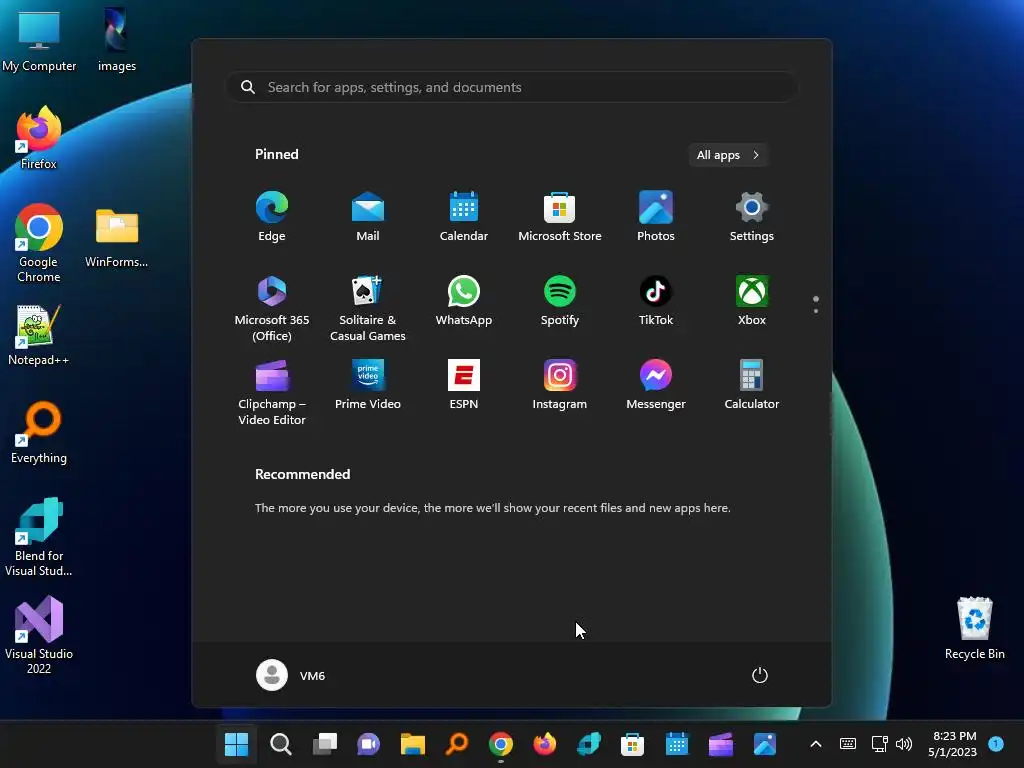Image resolution: width=1024 pixels, height=768 pixels.
Task: Open the notification badge in tray
Action: tap(996, 744)
